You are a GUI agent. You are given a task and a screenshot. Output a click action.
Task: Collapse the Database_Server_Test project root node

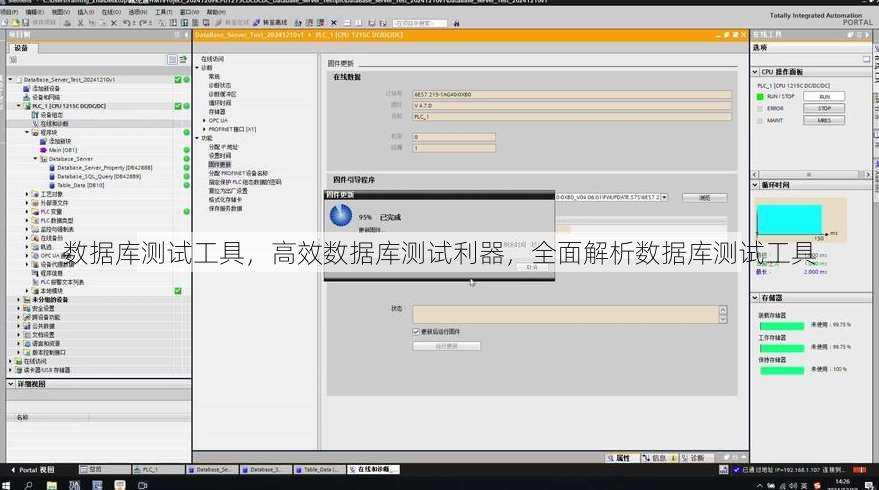pos(10,80)
